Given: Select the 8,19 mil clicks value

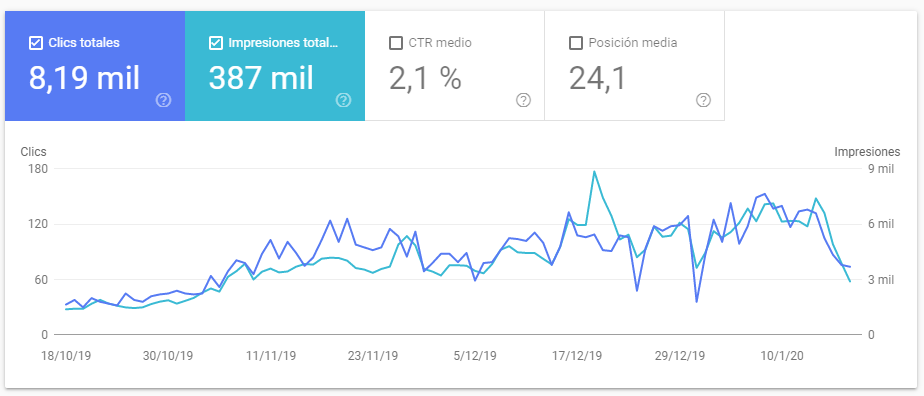Looking at the screenshot, I should [x=84, y=78].
